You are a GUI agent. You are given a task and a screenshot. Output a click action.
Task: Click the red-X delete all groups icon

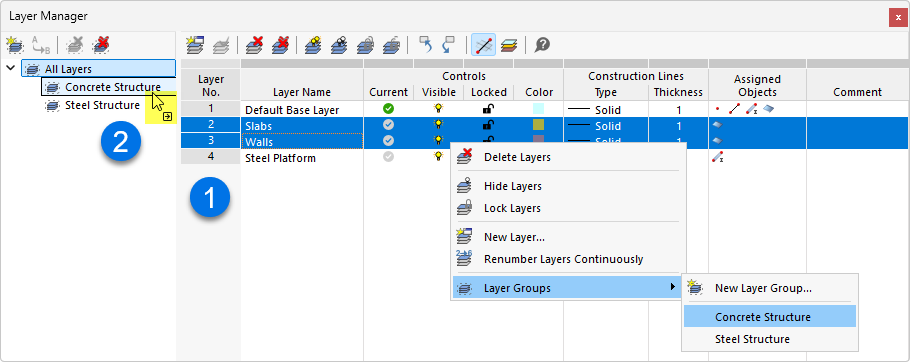click(102, 44)
